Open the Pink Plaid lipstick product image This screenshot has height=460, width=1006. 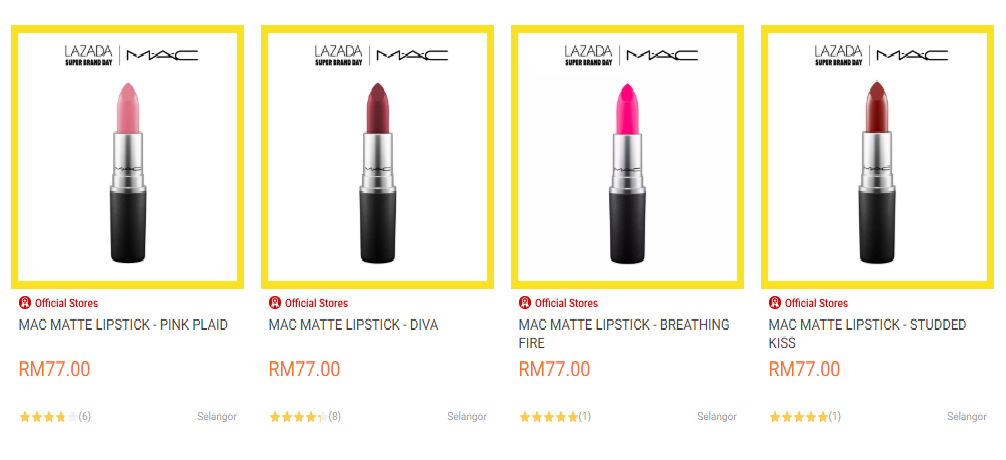tap(128, 157)
